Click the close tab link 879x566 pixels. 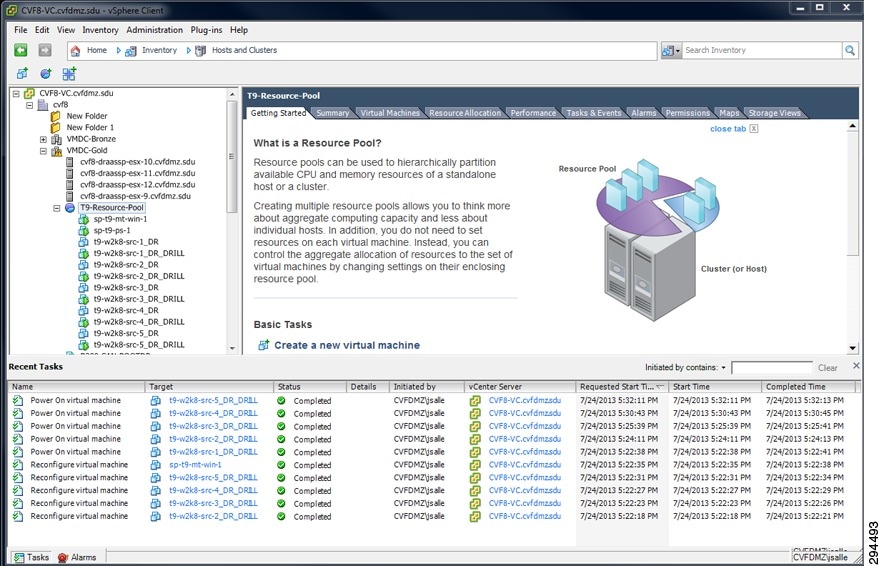[x=728, y=129]
